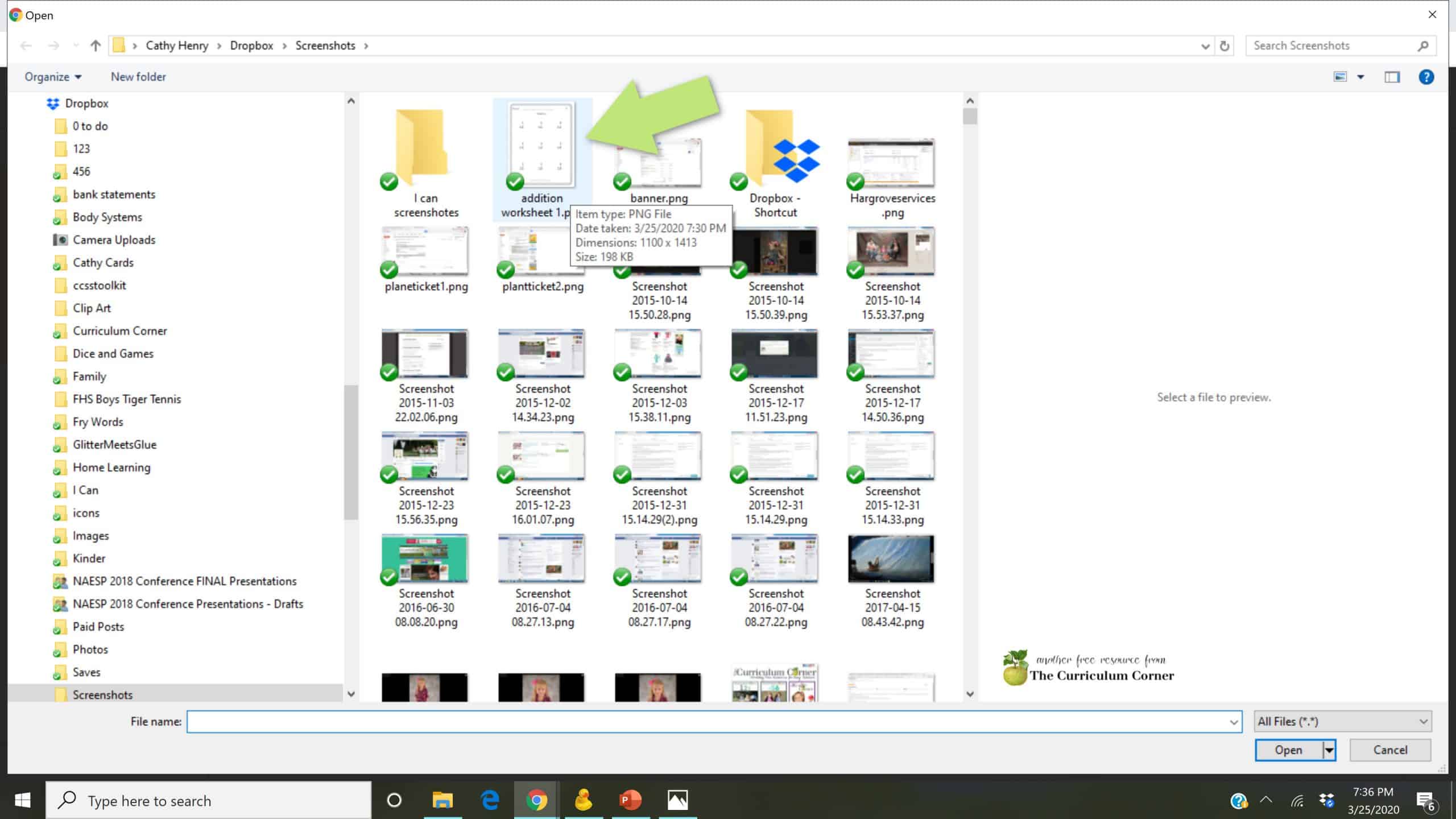This screenshot has height=819, width=1456.
Task: Click the Up one level arrow
Action: pos(96,45)
